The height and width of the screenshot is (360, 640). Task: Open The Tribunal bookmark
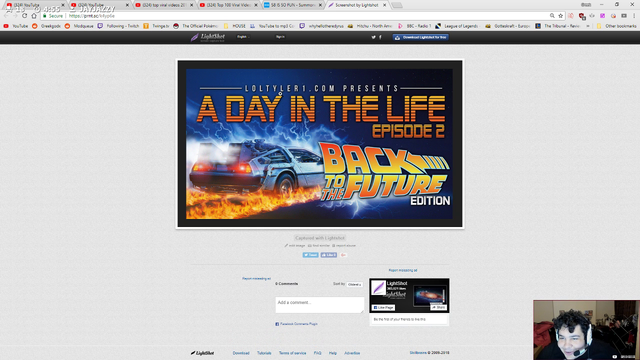(x=558, y=26)
